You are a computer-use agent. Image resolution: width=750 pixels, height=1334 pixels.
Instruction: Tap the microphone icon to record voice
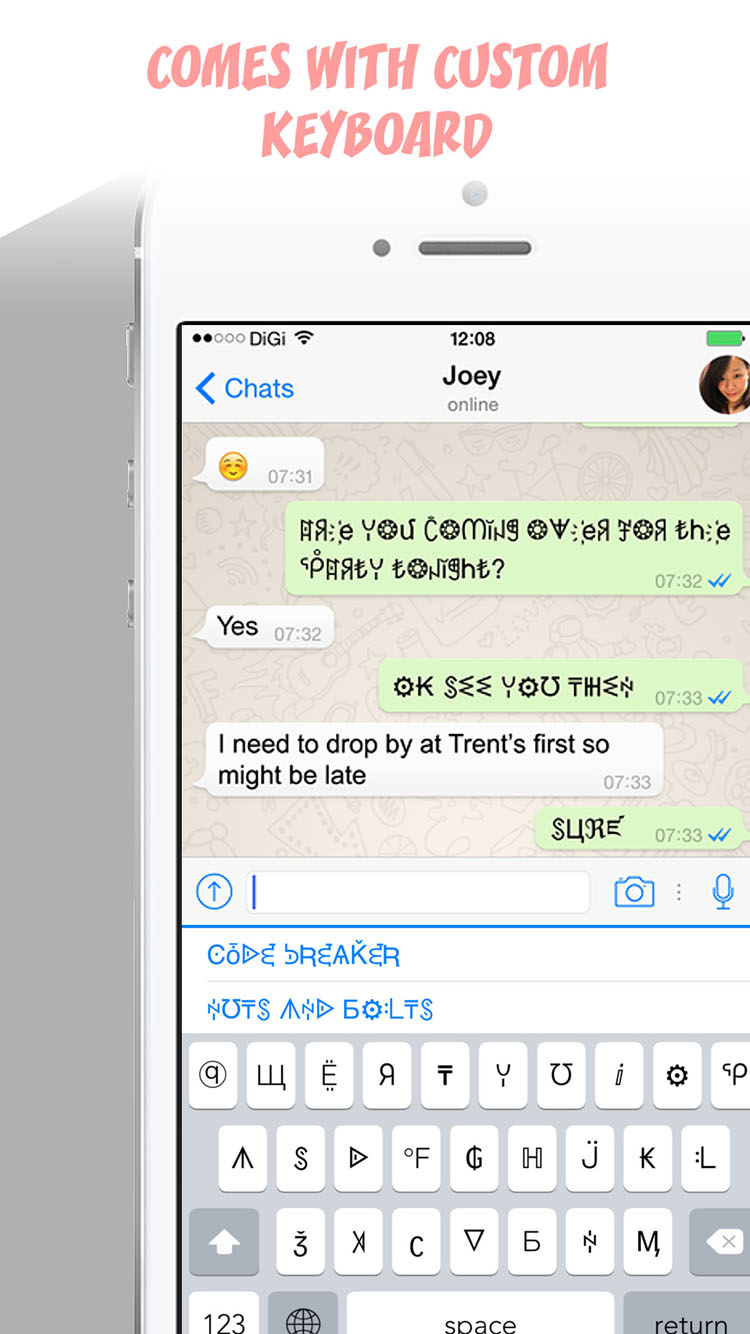pyautogui.click(x=723, y=891)
